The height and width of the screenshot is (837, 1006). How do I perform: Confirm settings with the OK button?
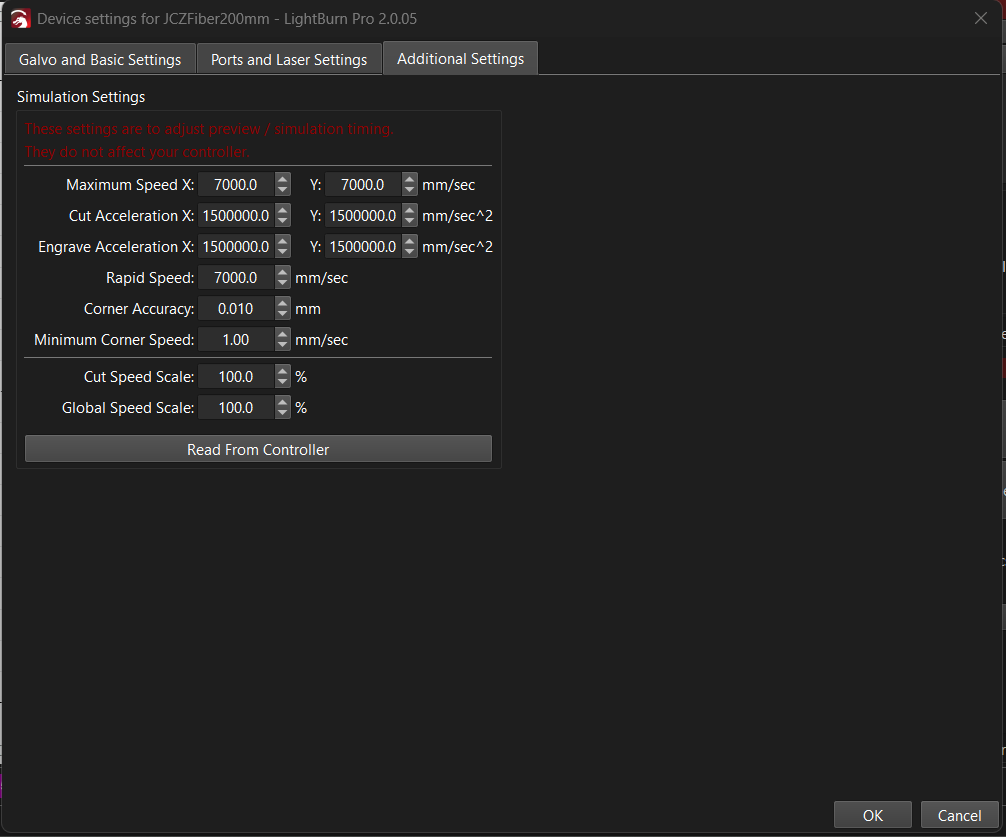tap(872, 815)
